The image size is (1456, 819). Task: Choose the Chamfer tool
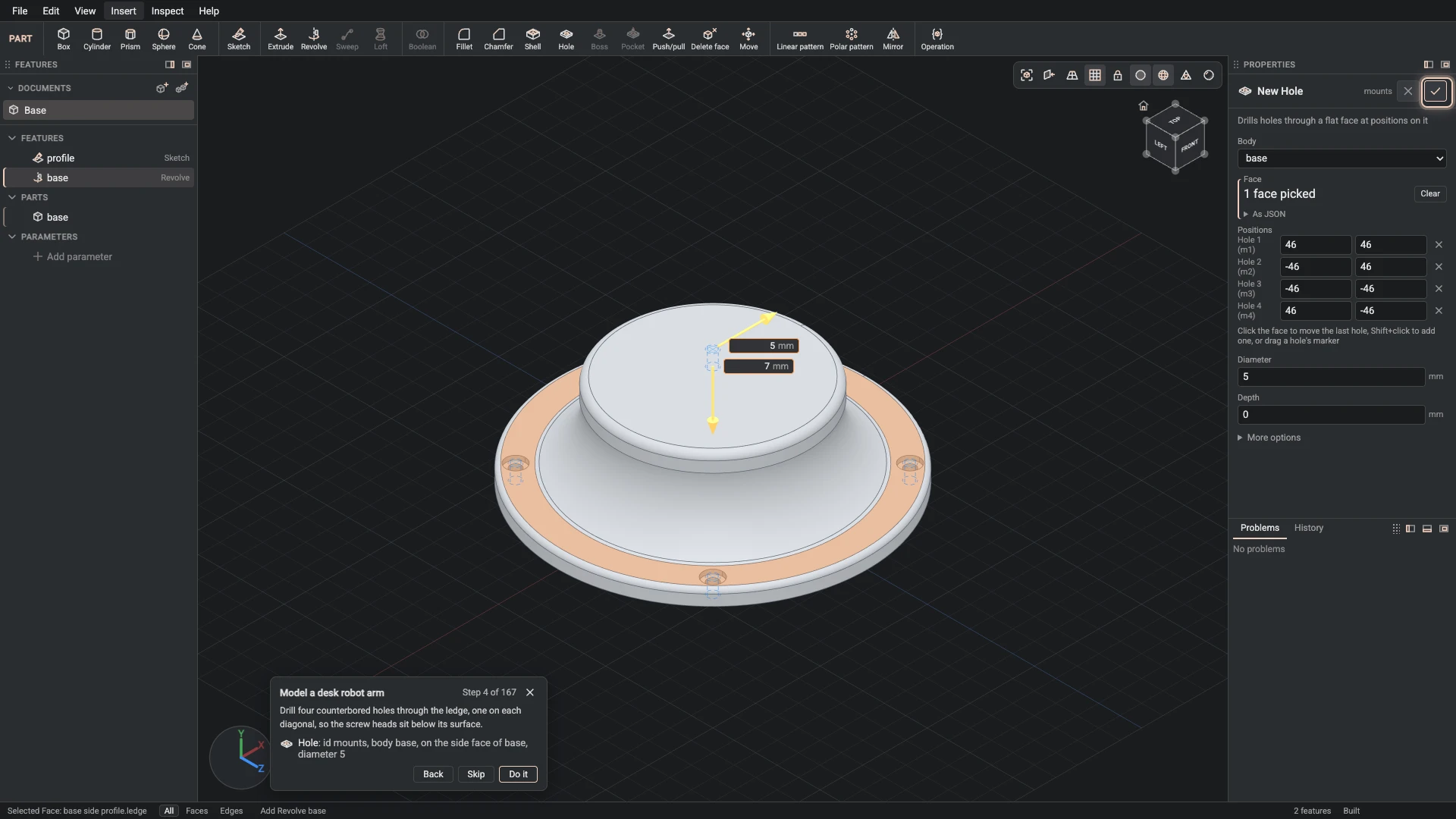tap(498, 39)
